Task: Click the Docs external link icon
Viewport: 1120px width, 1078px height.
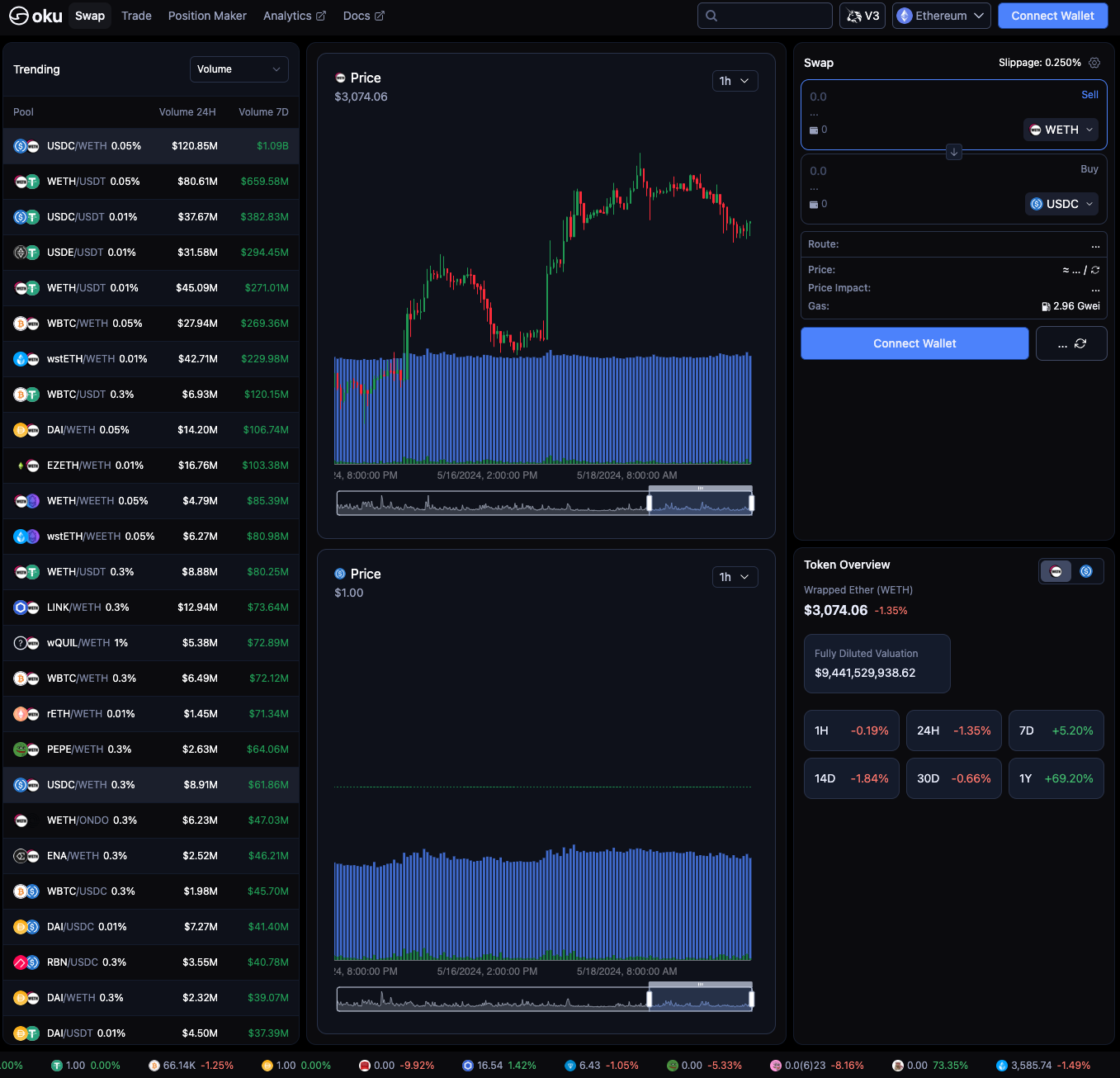Action: tap(380, 16)
